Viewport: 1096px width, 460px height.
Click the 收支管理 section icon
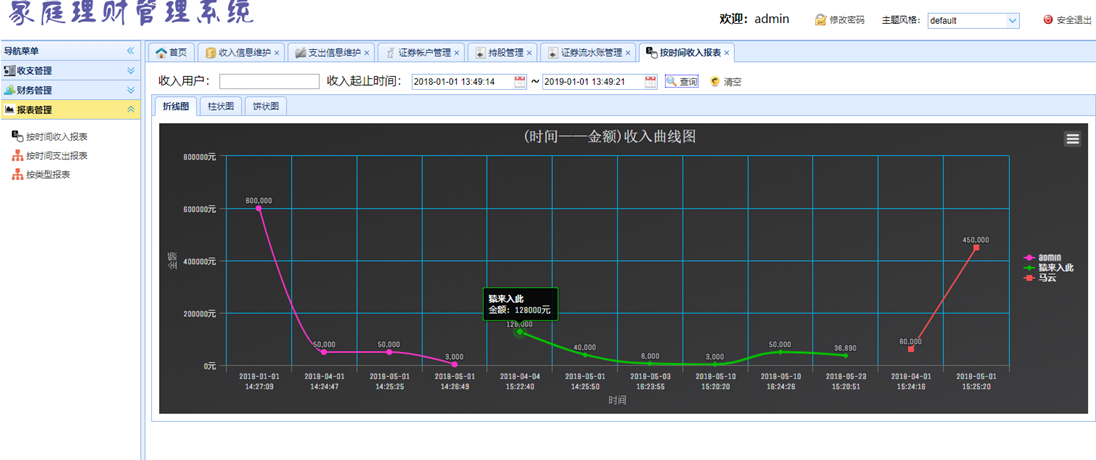click(x=10, y=71)
